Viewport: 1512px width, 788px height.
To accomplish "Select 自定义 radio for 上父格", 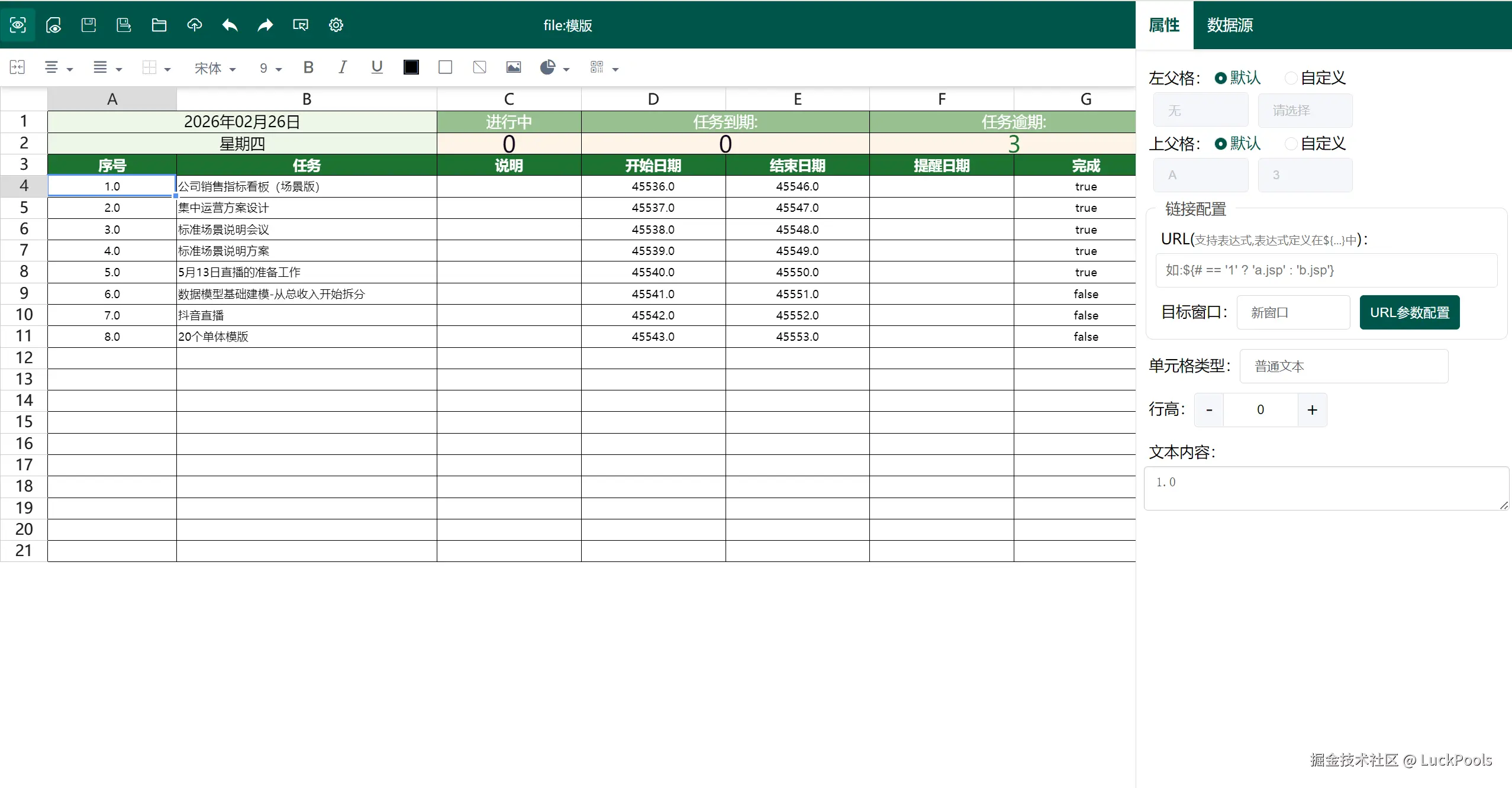I will pos(1291,144).
